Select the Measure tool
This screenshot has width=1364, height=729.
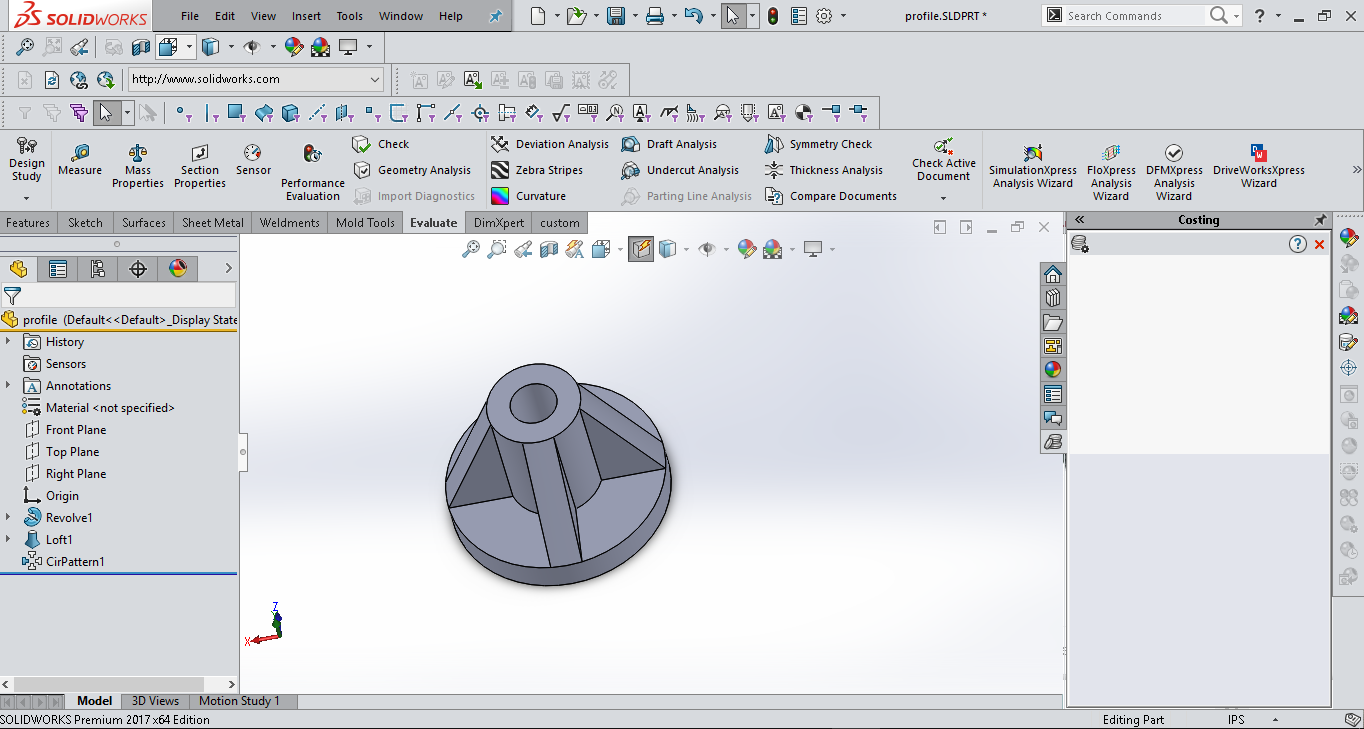tap(80, 161)
